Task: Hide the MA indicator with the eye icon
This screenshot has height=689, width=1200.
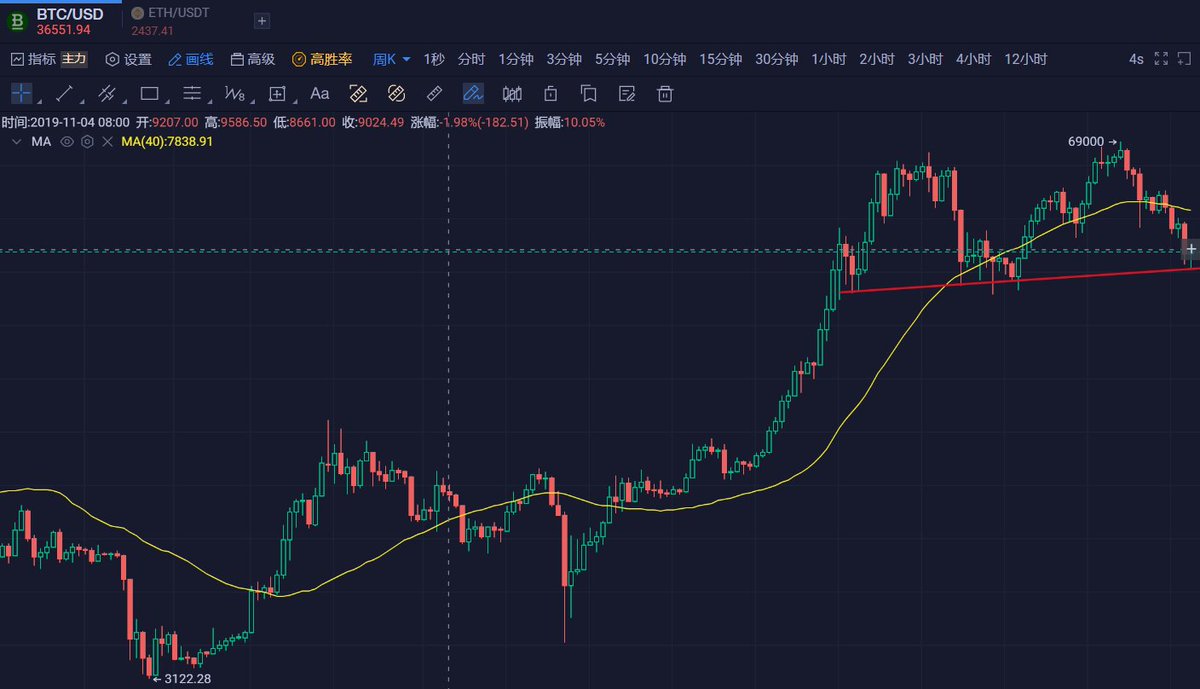Action: tap(67, 142)
